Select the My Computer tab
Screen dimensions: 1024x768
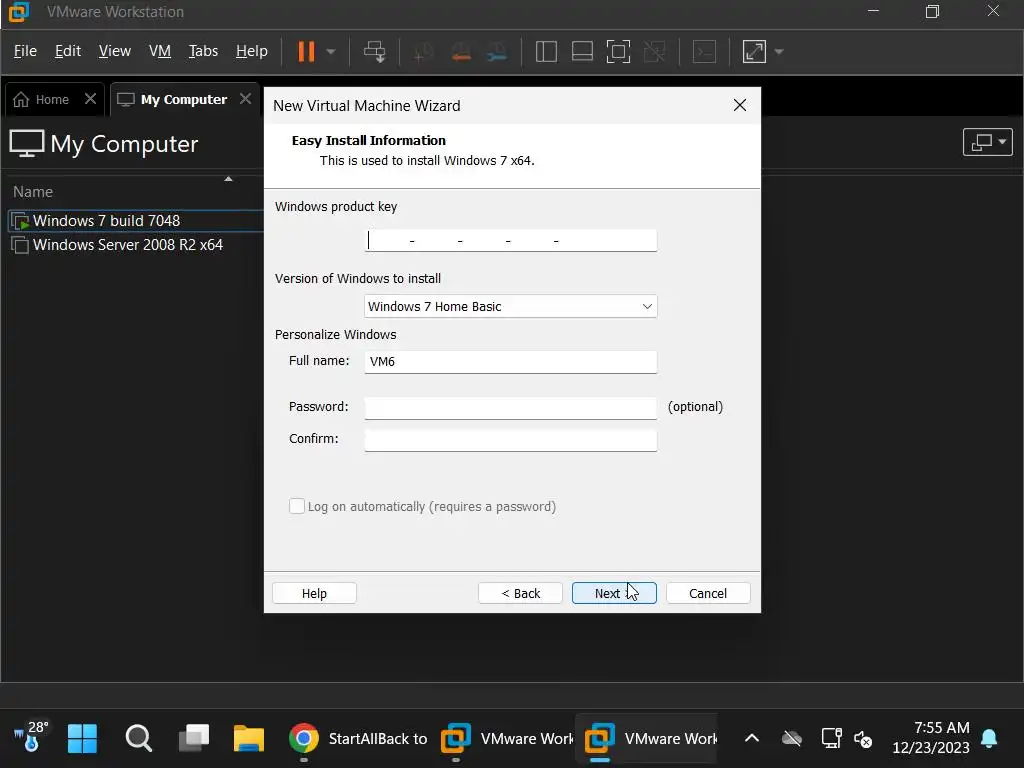tap(173, 99)
